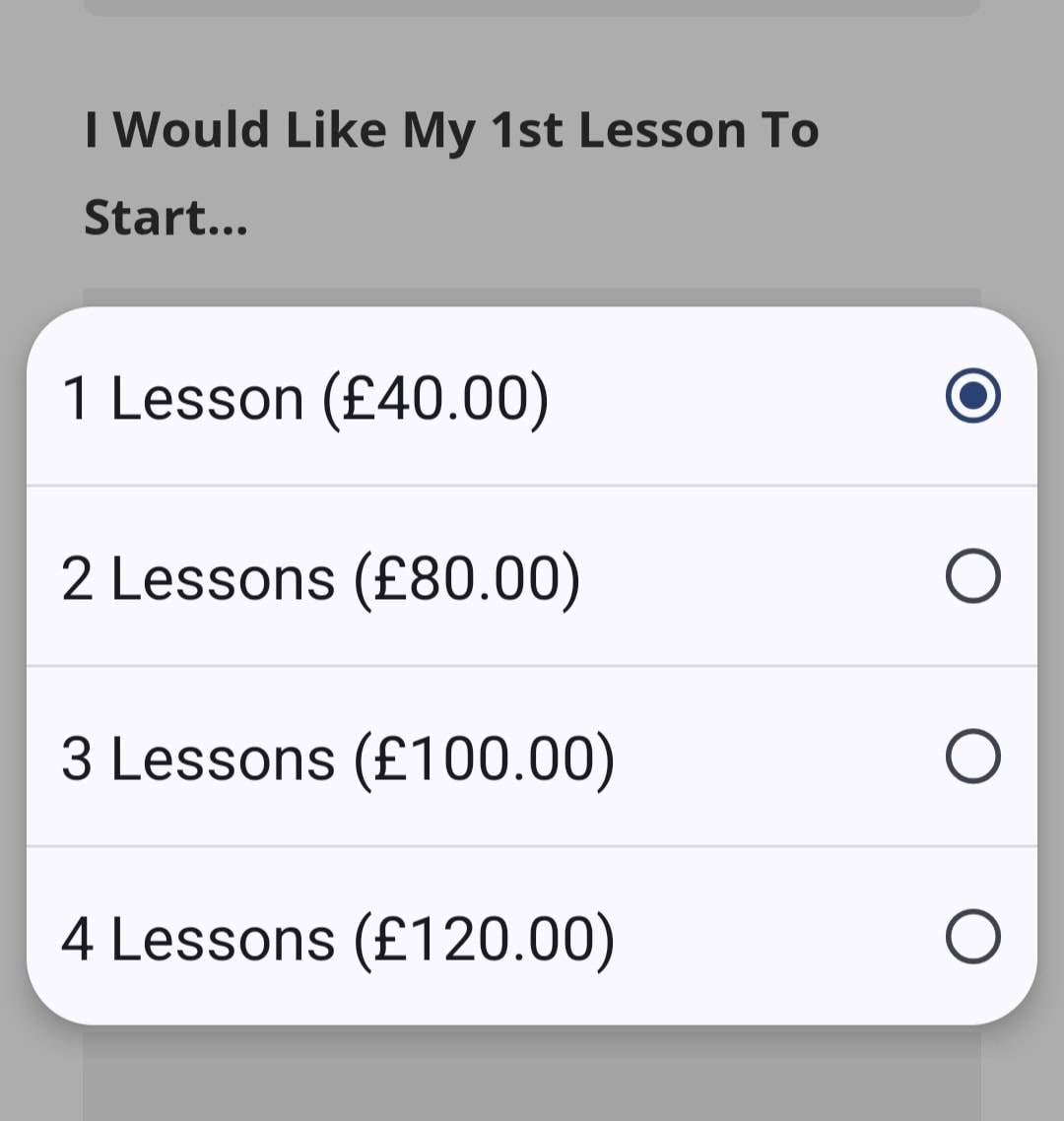Click the word "Start..." in the heading

point(166,218)
